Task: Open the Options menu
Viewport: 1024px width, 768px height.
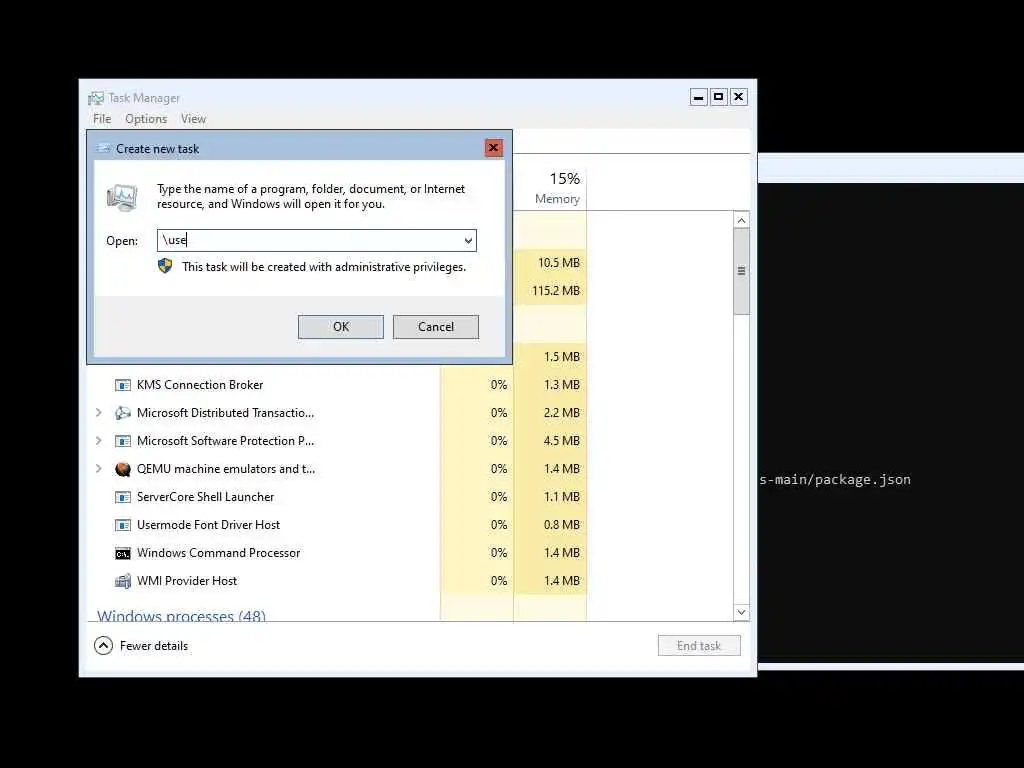Action: pos(146,119)
